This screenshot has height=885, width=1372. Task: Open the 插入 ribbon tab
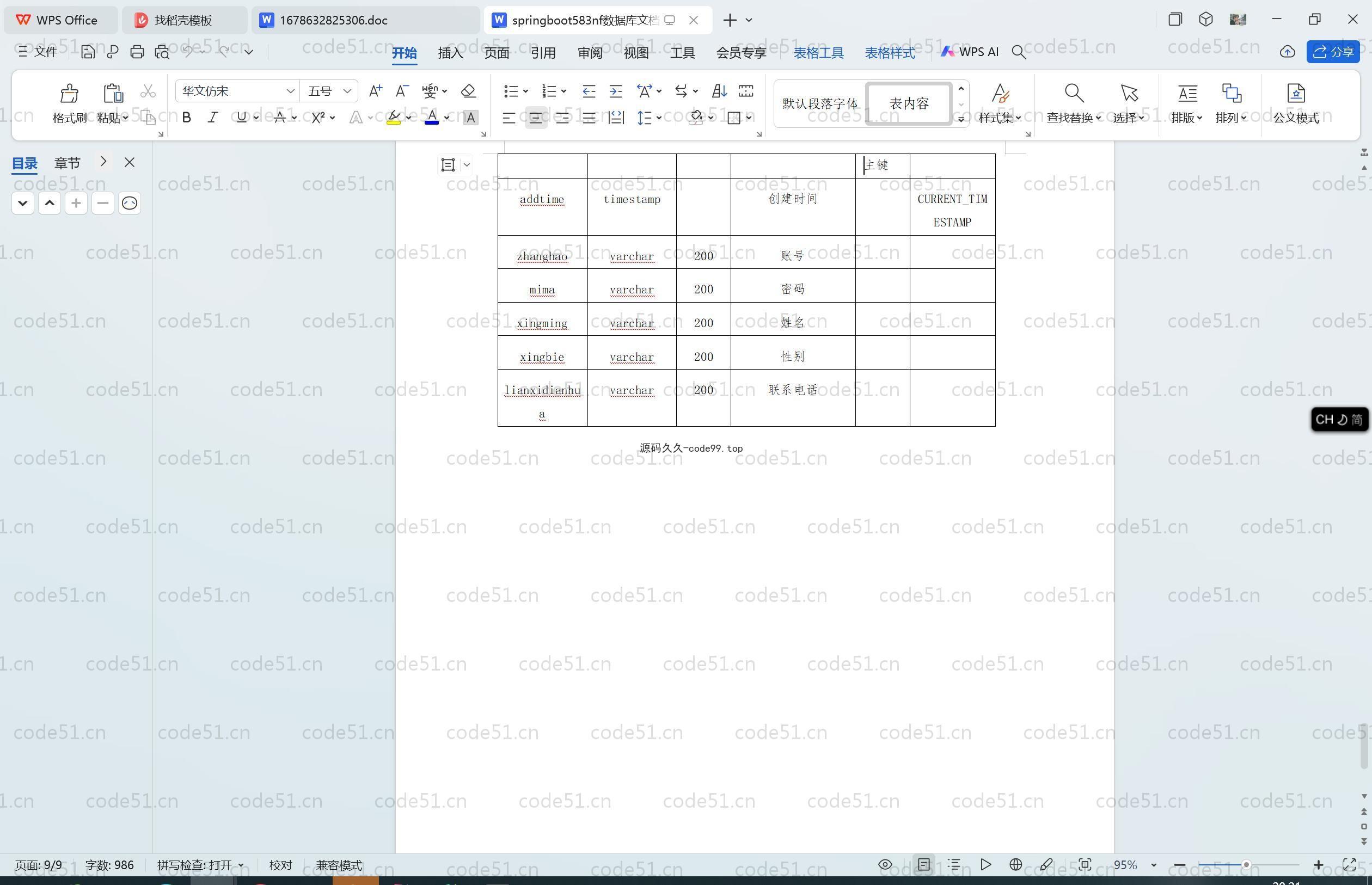pos(450,52)
